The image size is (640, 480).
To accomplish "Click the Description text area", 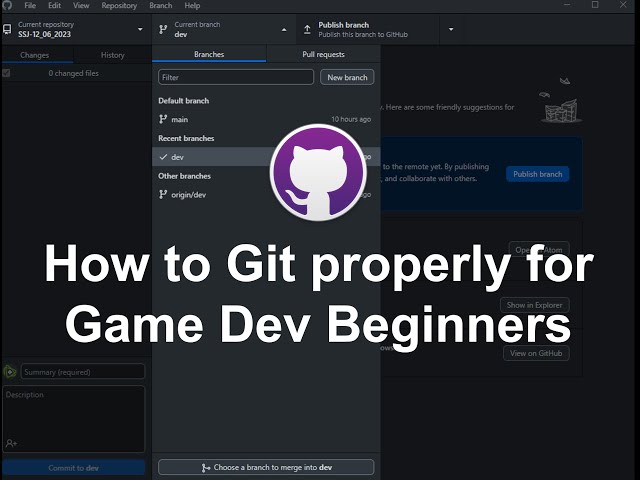I will click(x=73, y=419).
